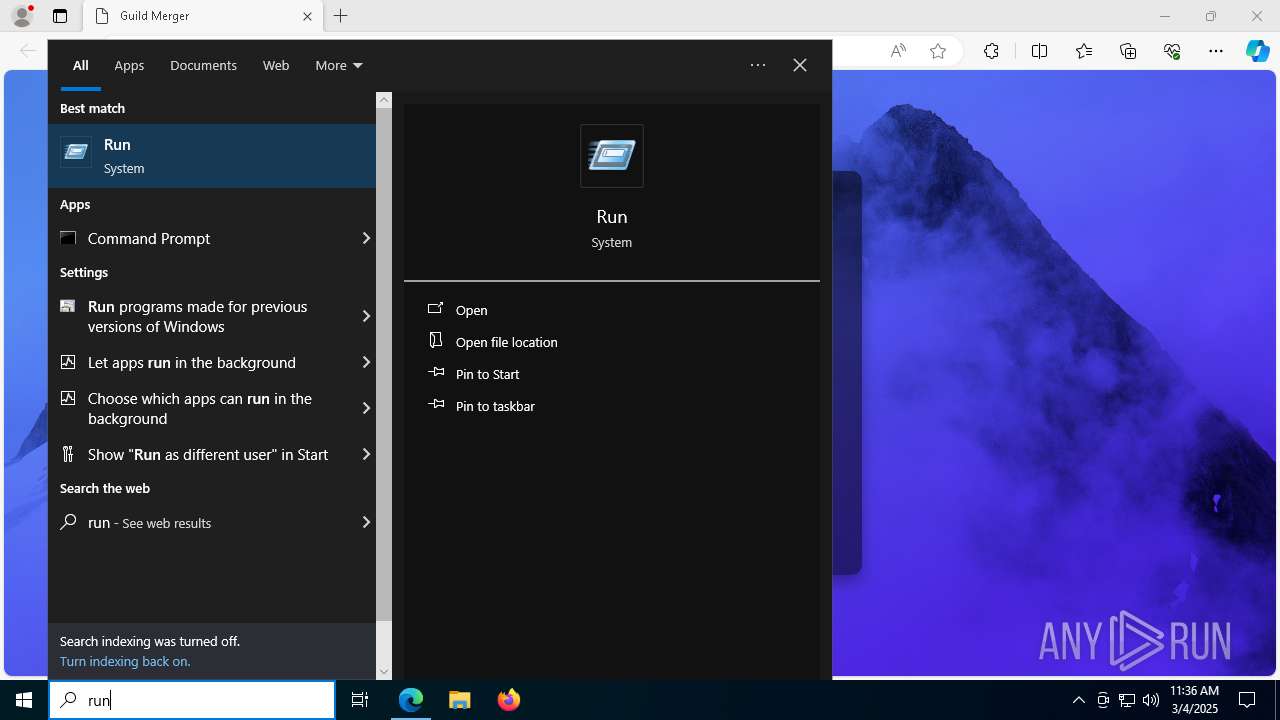Click the results list scrollbar
Screen dimensions: 1280x720
tap(384, 365)
